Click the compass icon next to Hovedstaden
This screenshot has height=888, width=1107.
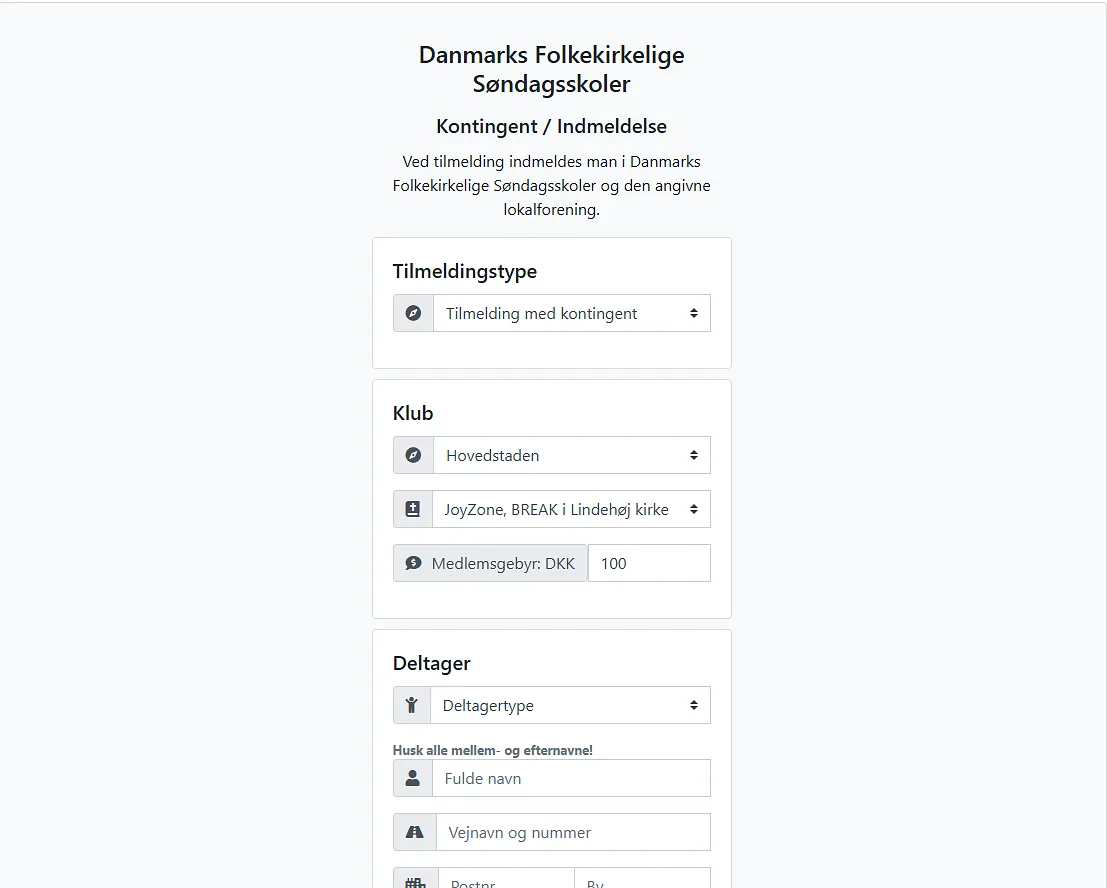coord(413,455)
